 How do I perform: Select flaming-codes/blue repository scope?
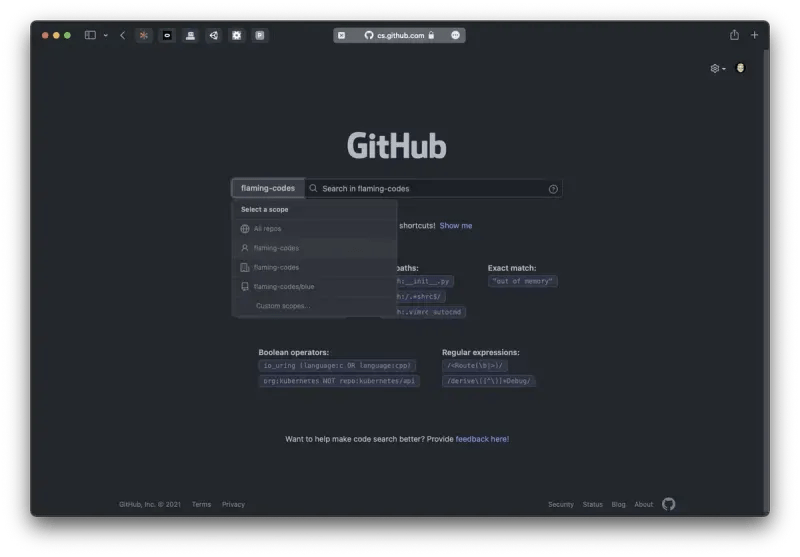pyautogui.click(x=315, y=287)
